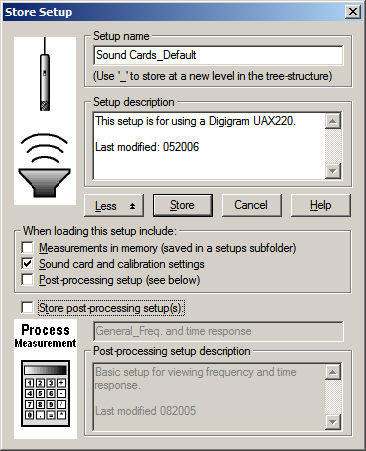Close the Store Setup dialog
The height and width of the screenshot is (451, 366).
[x=353, y=12]
